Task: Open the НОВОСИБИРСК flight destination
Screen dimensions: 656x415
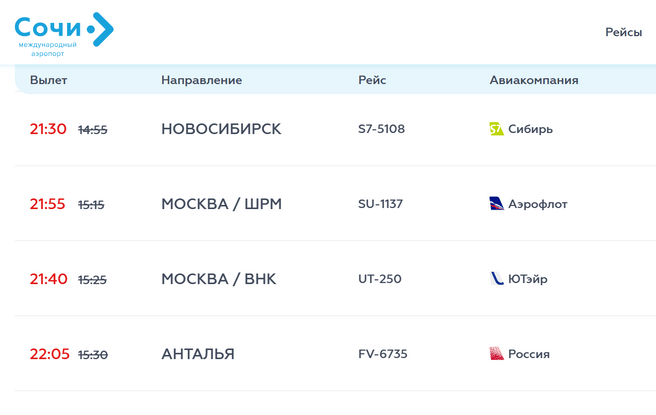Action: point(221,129)
